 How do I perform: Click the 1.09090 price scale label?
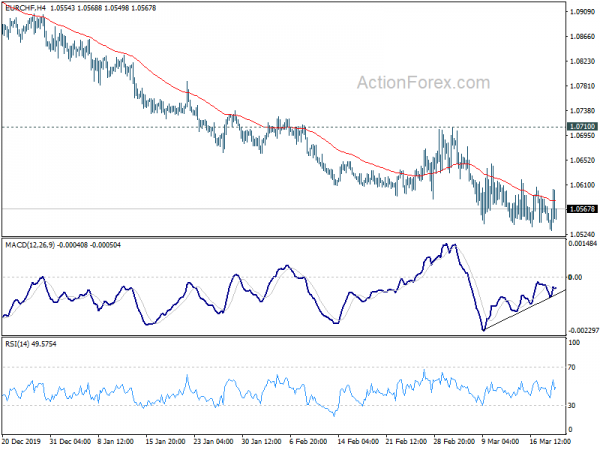click(x=583, y=12)
